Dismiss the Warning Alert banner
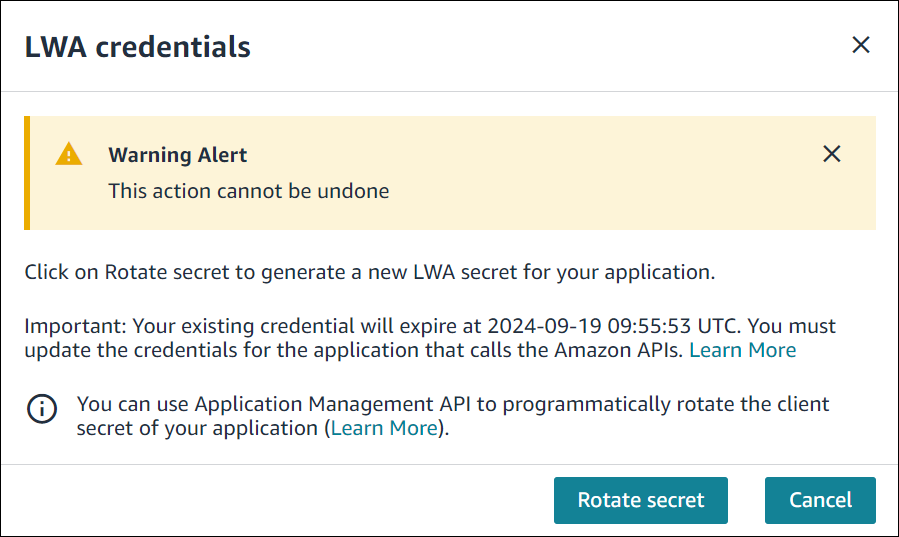Screen dimensions: 899x537 click(x=831, y=154)
